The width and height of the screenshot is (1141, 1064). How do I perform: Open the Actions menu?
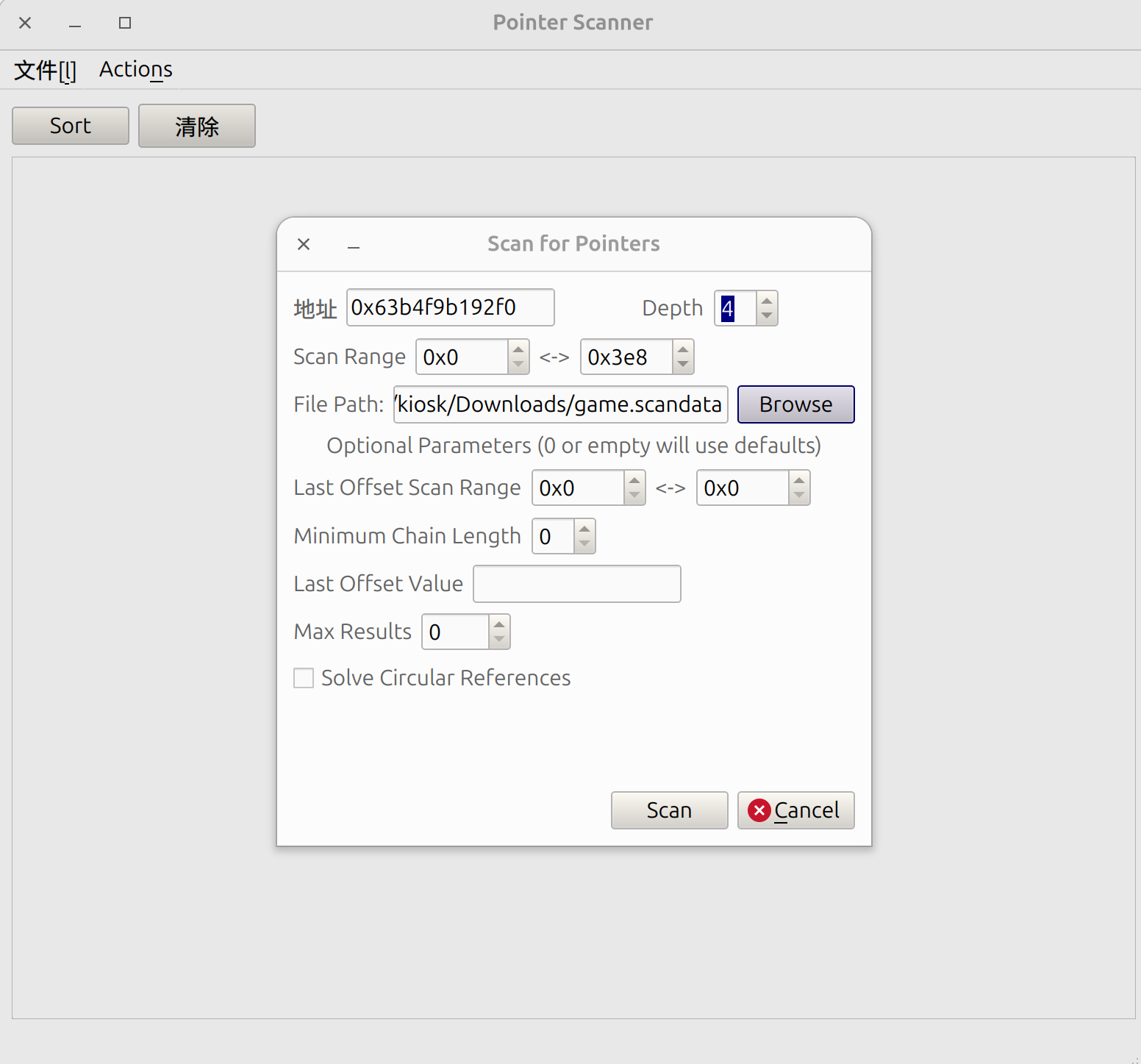point(135,70)
